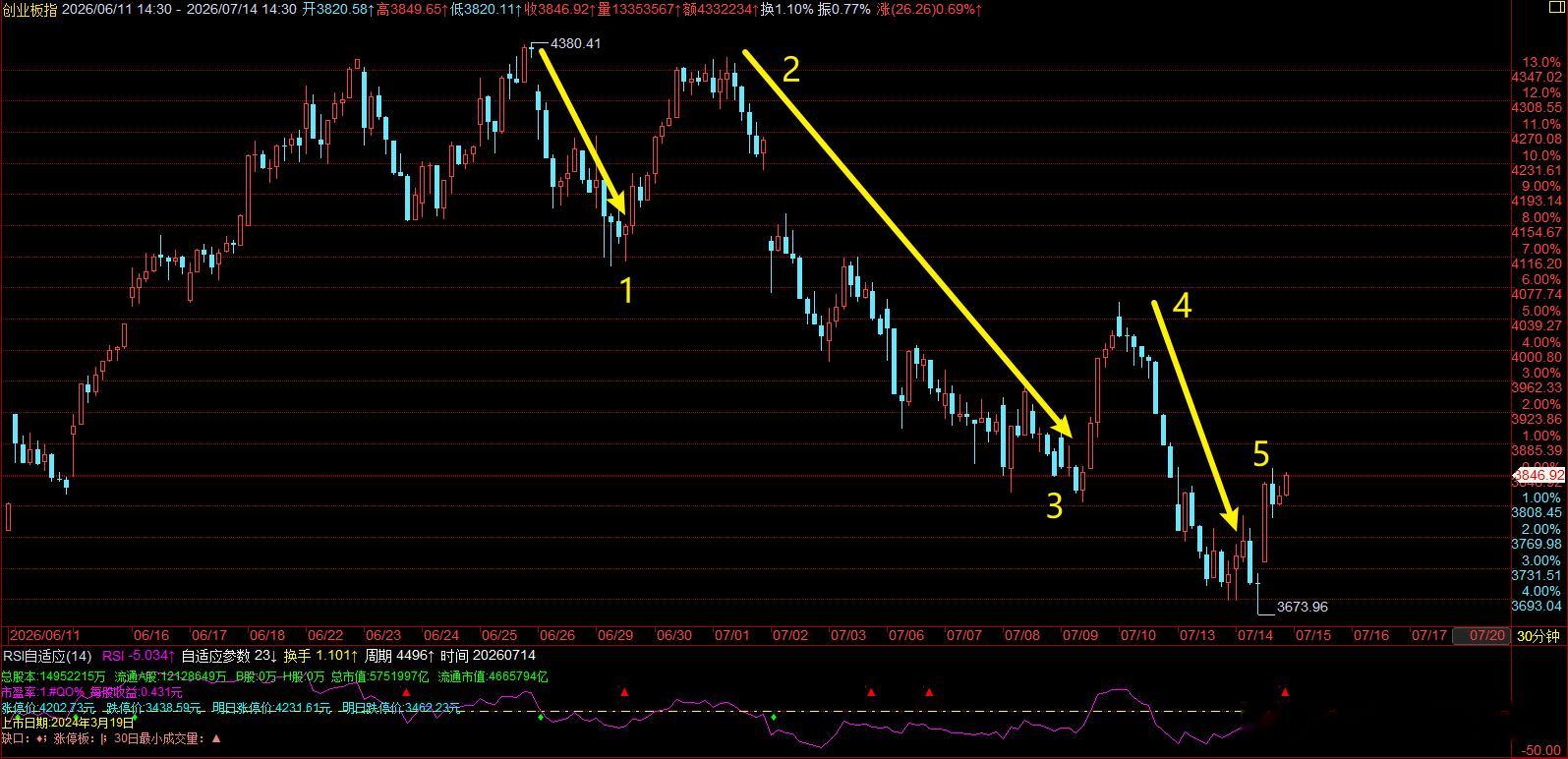Click the 06/29 date axis label
1568x759 pixels.
[x=615, y=636]
